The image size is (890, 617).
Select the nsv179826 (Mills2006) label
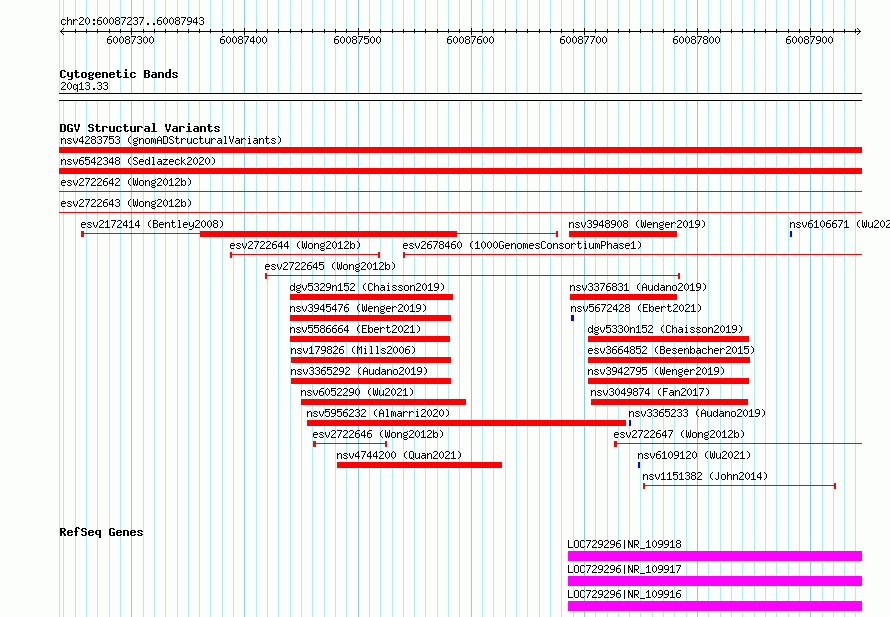[x=353, y=350]
